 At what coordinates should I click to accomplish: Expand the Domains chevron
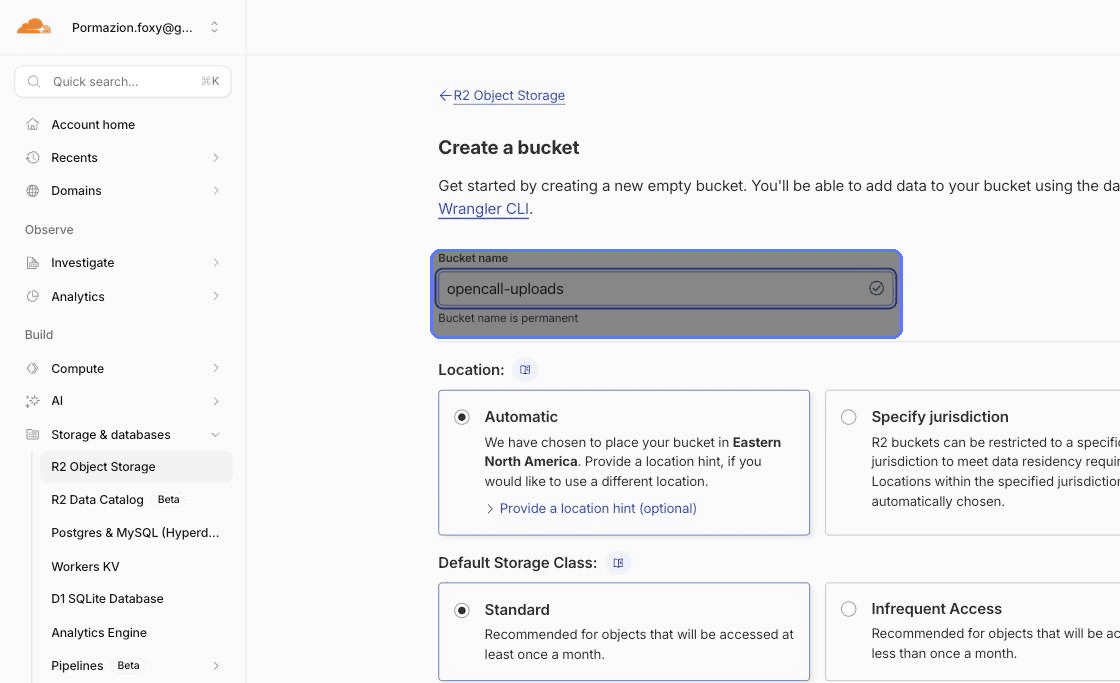point(216,191)
